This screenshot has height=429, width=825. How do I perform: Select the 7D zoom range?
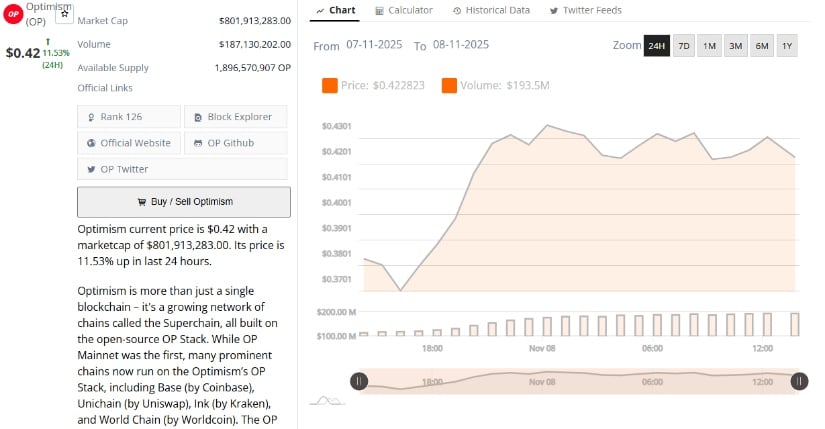[x=684, y=46]
